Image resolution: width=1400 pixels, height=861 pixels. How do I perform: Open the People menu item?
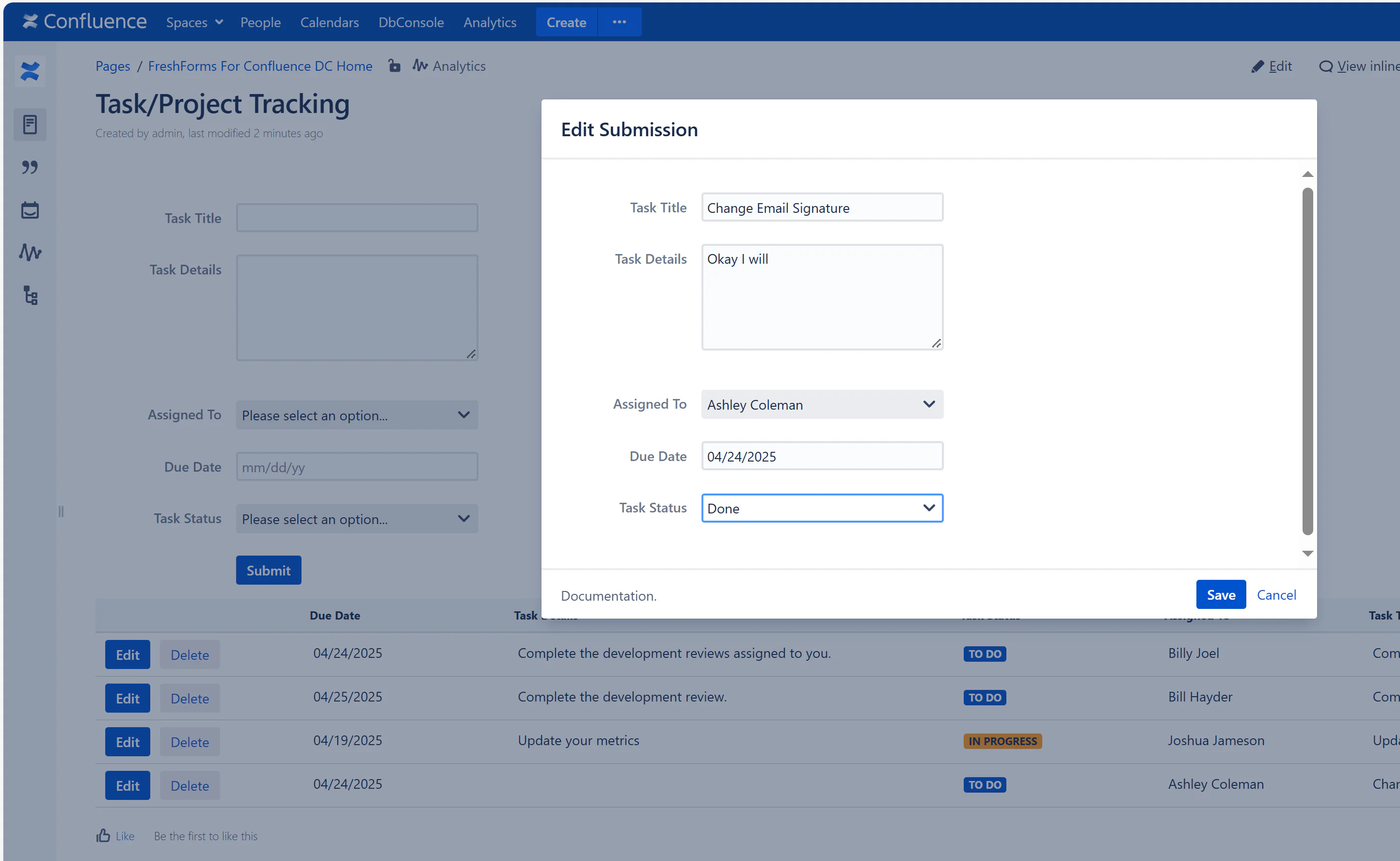(260, 22)
